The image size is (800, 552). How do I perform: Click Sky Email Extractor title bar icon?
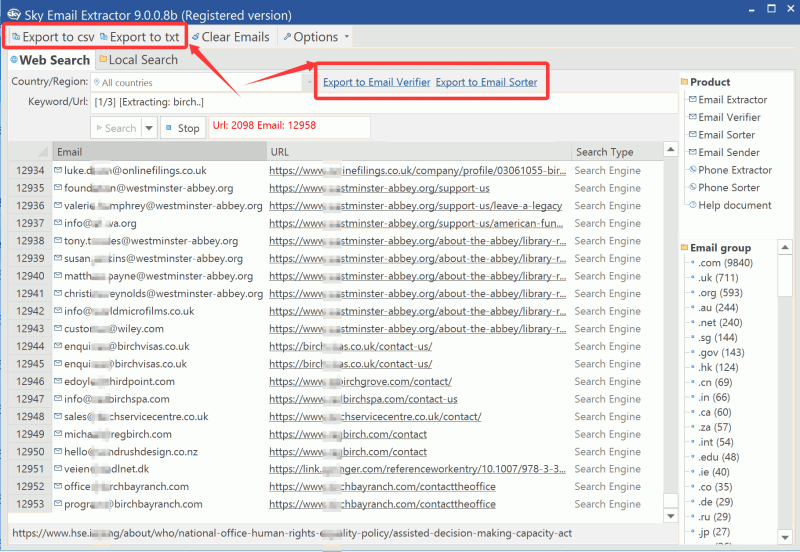pyautogui.click(x=14, y=14)
